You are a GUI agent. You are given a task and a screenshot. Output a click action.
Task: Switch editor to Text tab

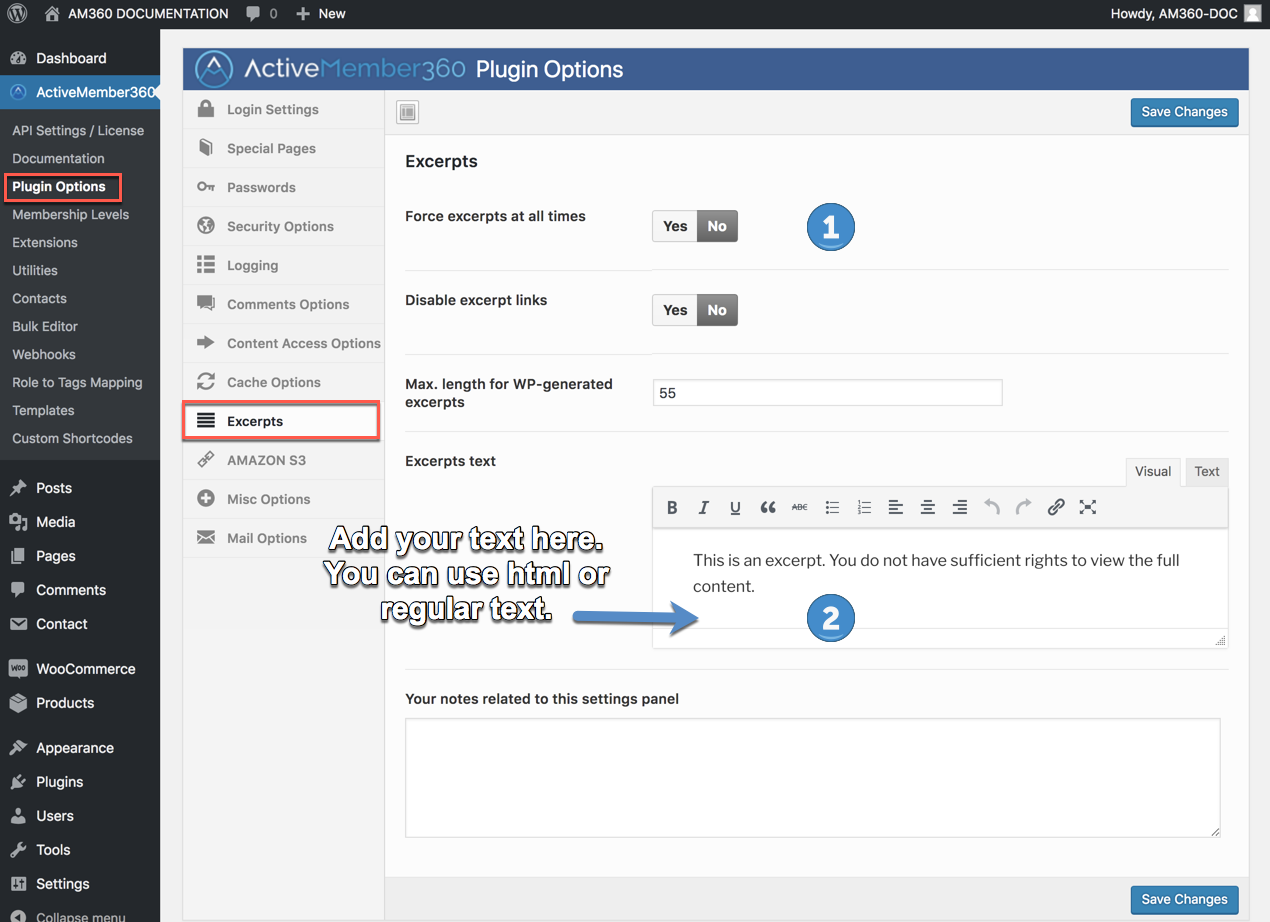click(x=1207, y=472)
